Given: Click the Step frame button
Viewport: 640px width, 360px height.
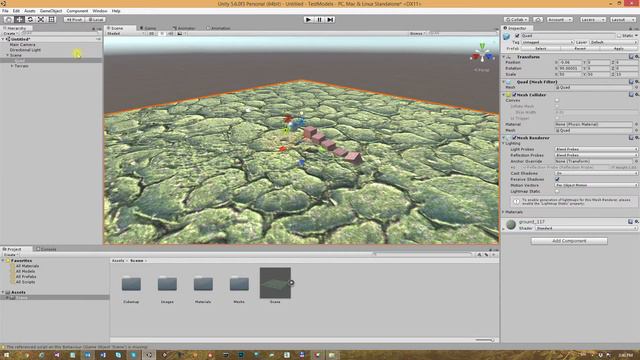Looking at the screenshot, I should (330, 20).
